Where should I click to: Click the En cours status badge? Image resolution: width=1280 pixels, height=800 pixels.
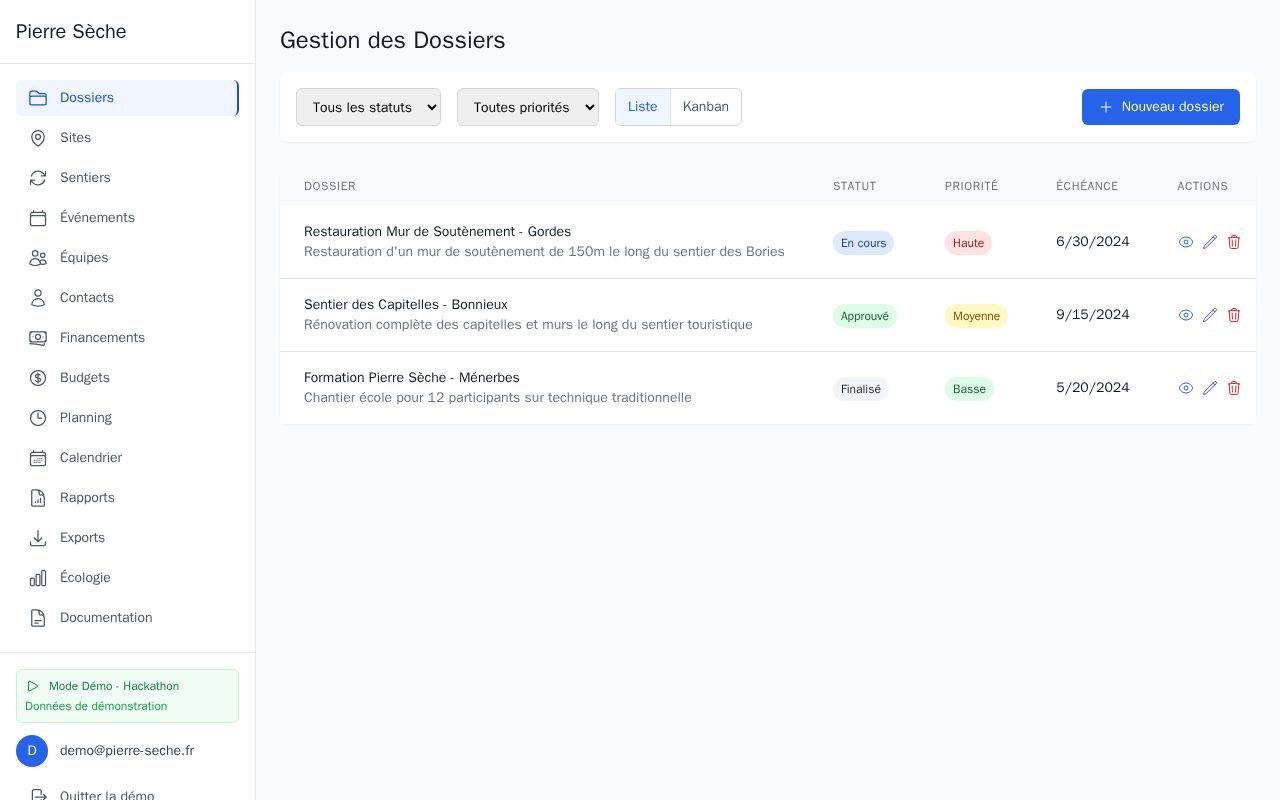click(x=863, y=243)
